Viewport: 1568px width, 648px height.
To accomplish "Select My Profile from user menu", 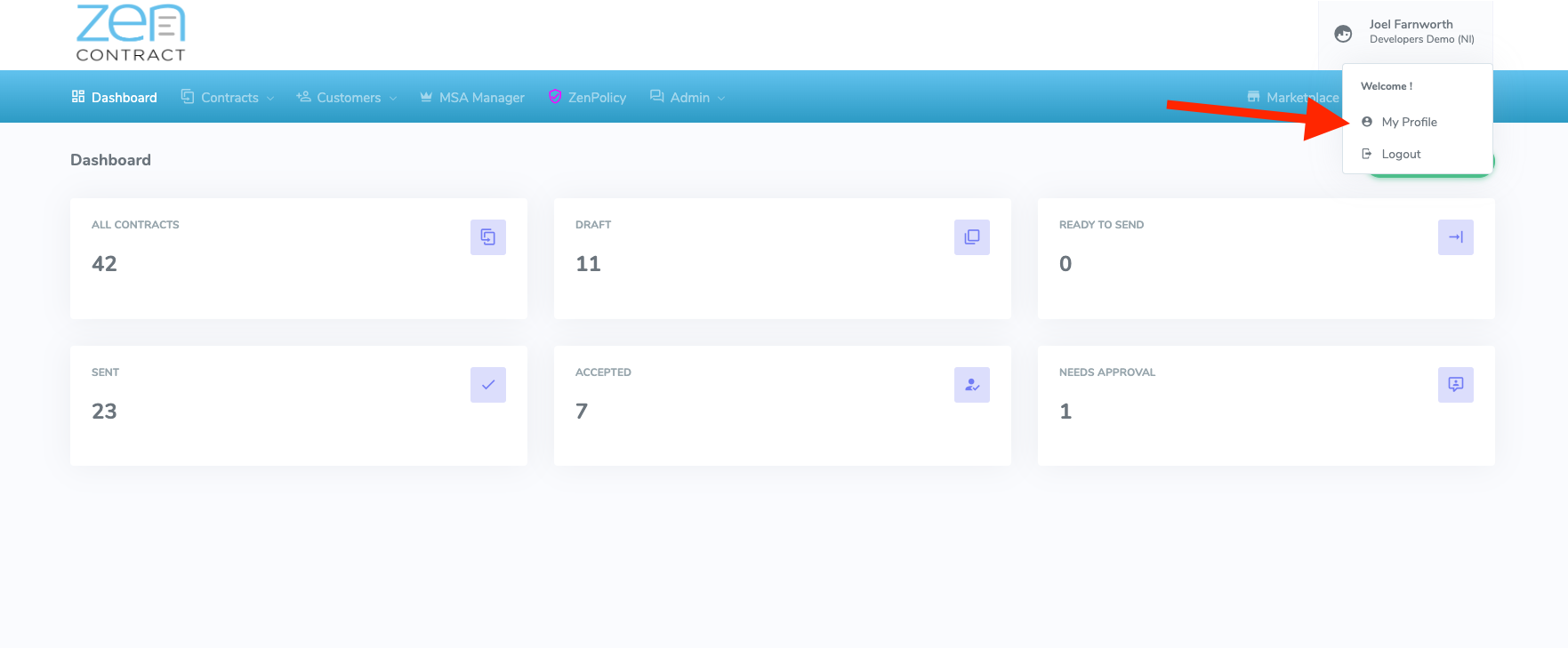I will click(x=1409, y=122).
